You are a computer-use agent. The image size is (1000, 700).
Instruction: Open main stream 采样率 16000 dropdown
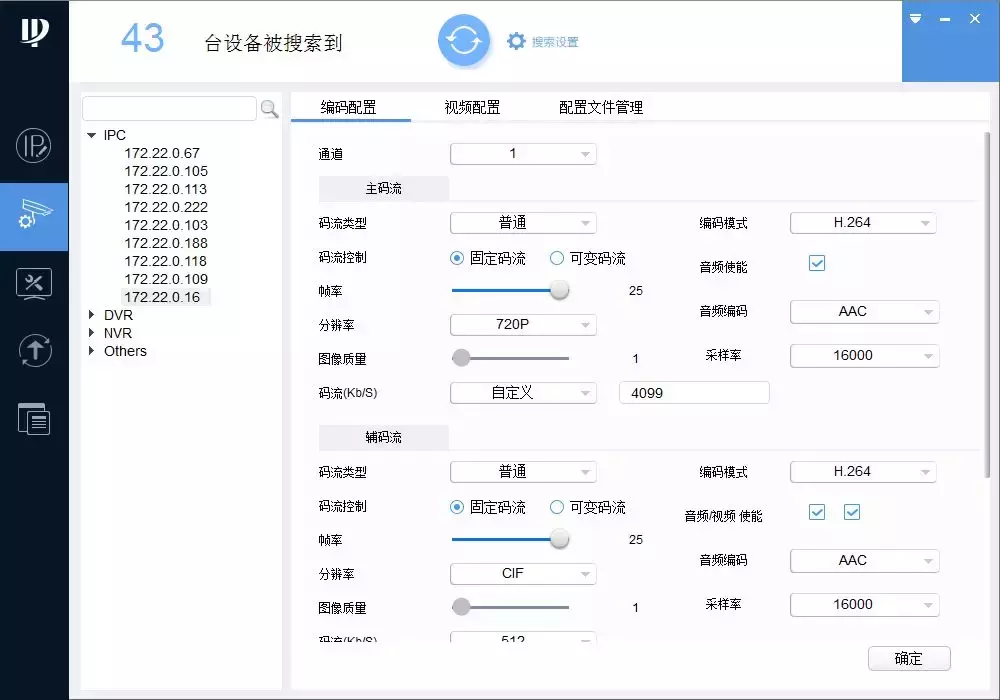[864, 356]
